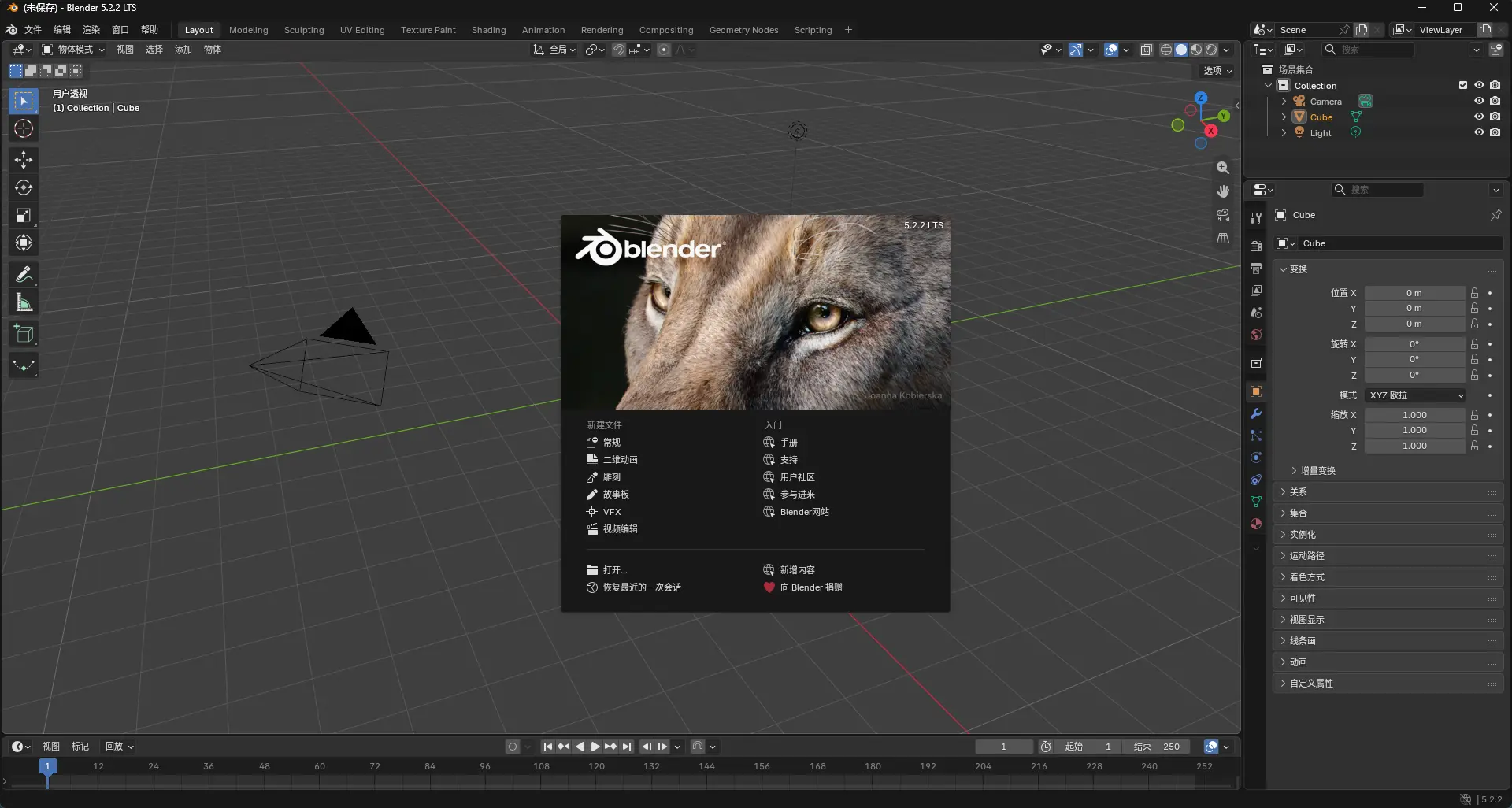Image resolution: width=1512 pixels, height=808 pixels.
Task: Open the Physics properties tab
Action: click(1256, 458)
